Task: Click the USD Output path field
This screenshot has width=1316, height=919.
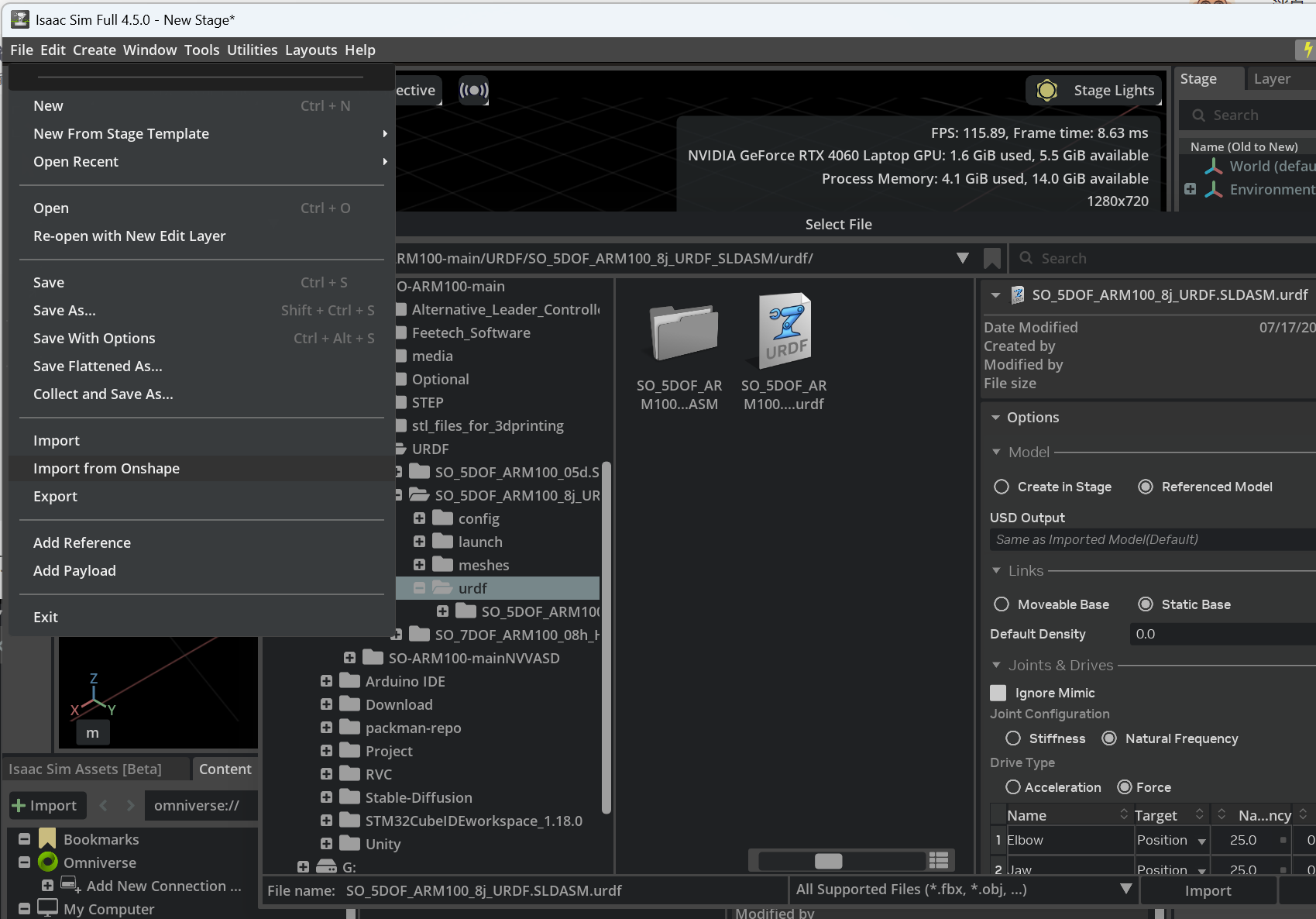Action: 1153,539
